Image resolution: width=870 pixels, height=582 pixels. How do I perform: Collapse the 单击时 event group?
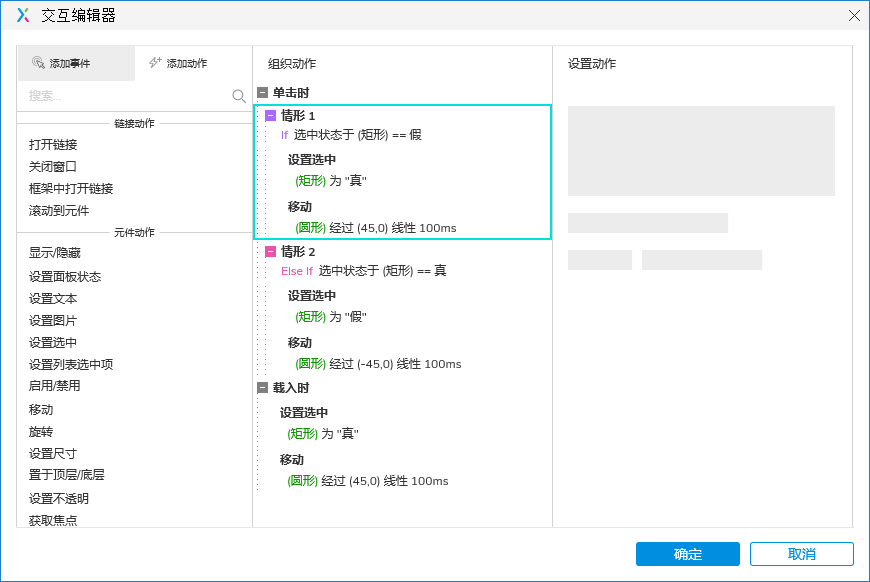tap(262, 92)
